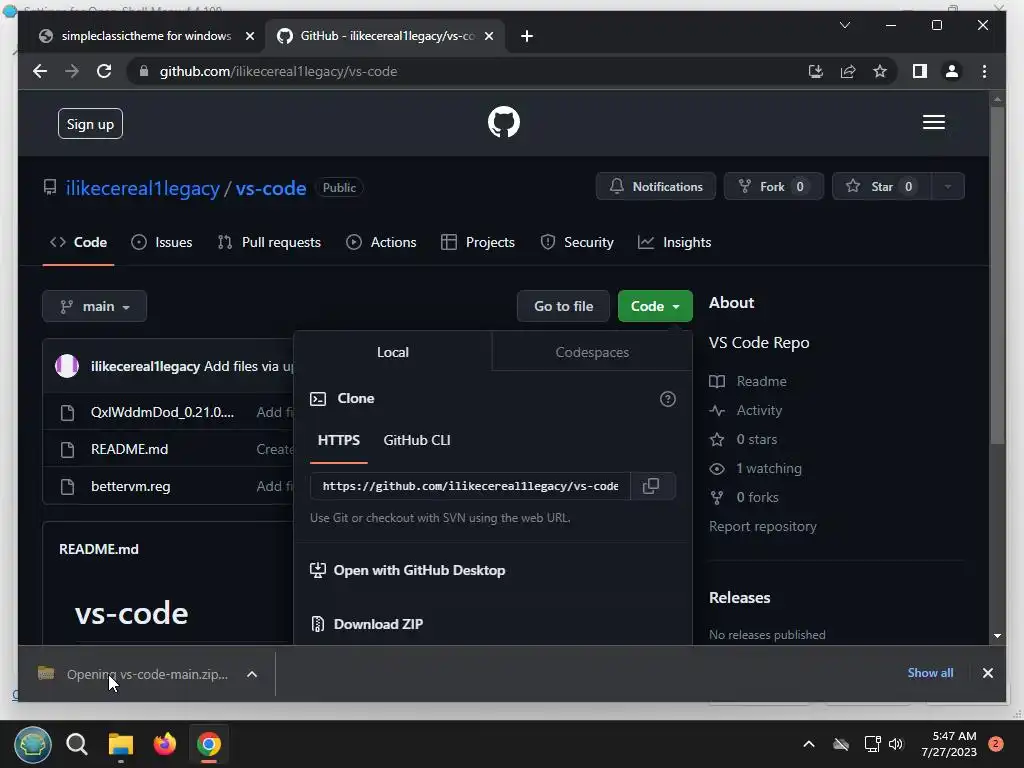Click the page vertical scrollbar thumb
Screen dimensions: 1024x768
point(997,274)
